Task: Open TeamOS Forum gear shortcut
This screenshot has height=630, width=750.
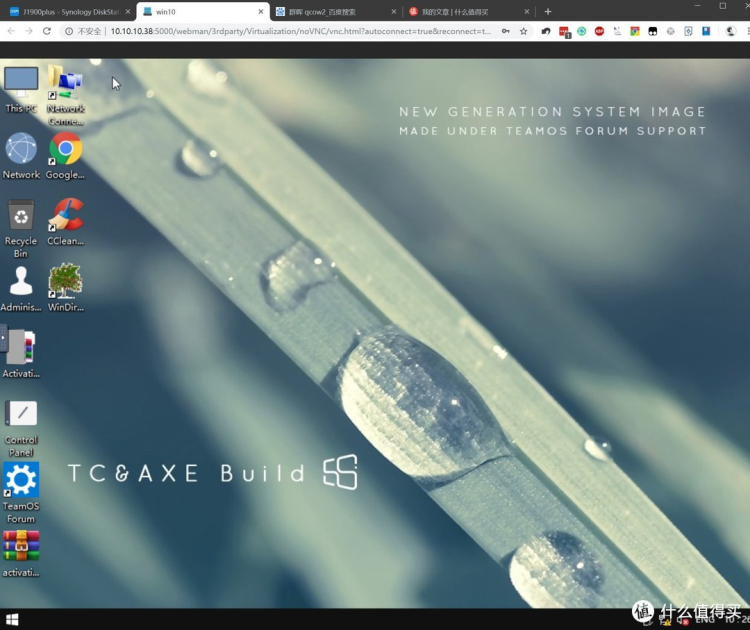Action: click(21, 493)
